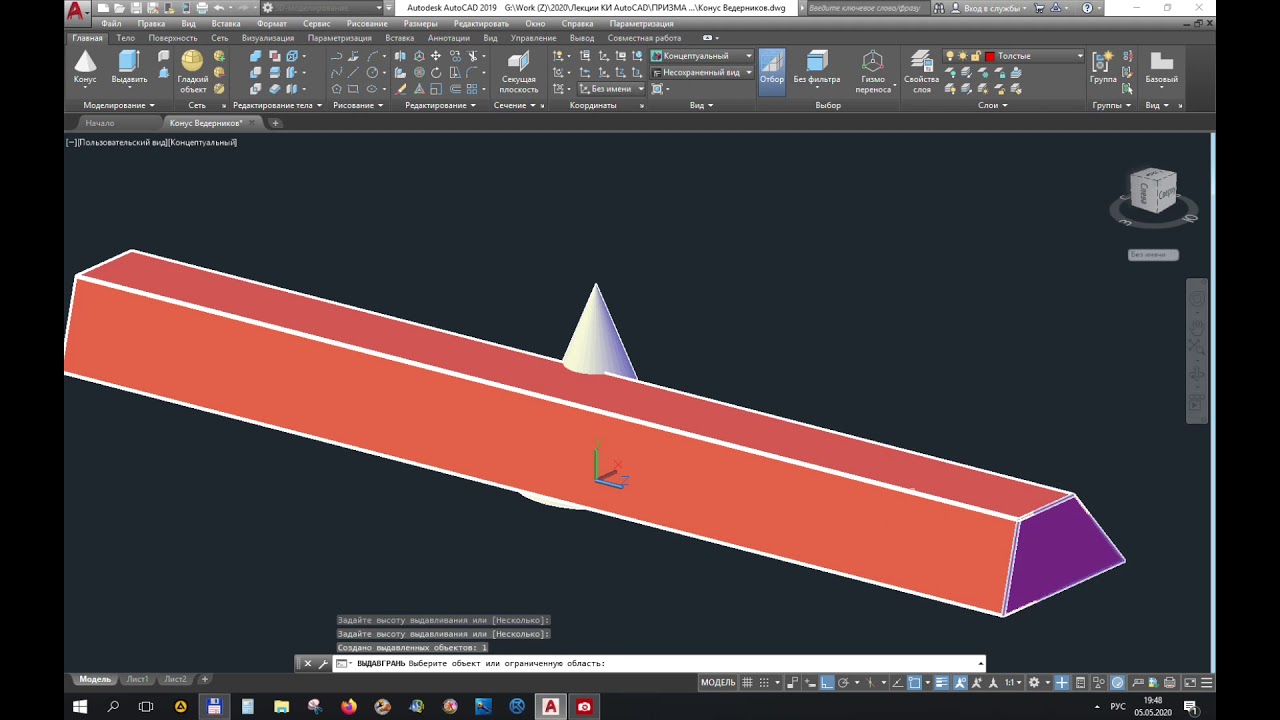Toggle lineweight display in status bar
1280x720 pixels.
click(x=942, y=682)
